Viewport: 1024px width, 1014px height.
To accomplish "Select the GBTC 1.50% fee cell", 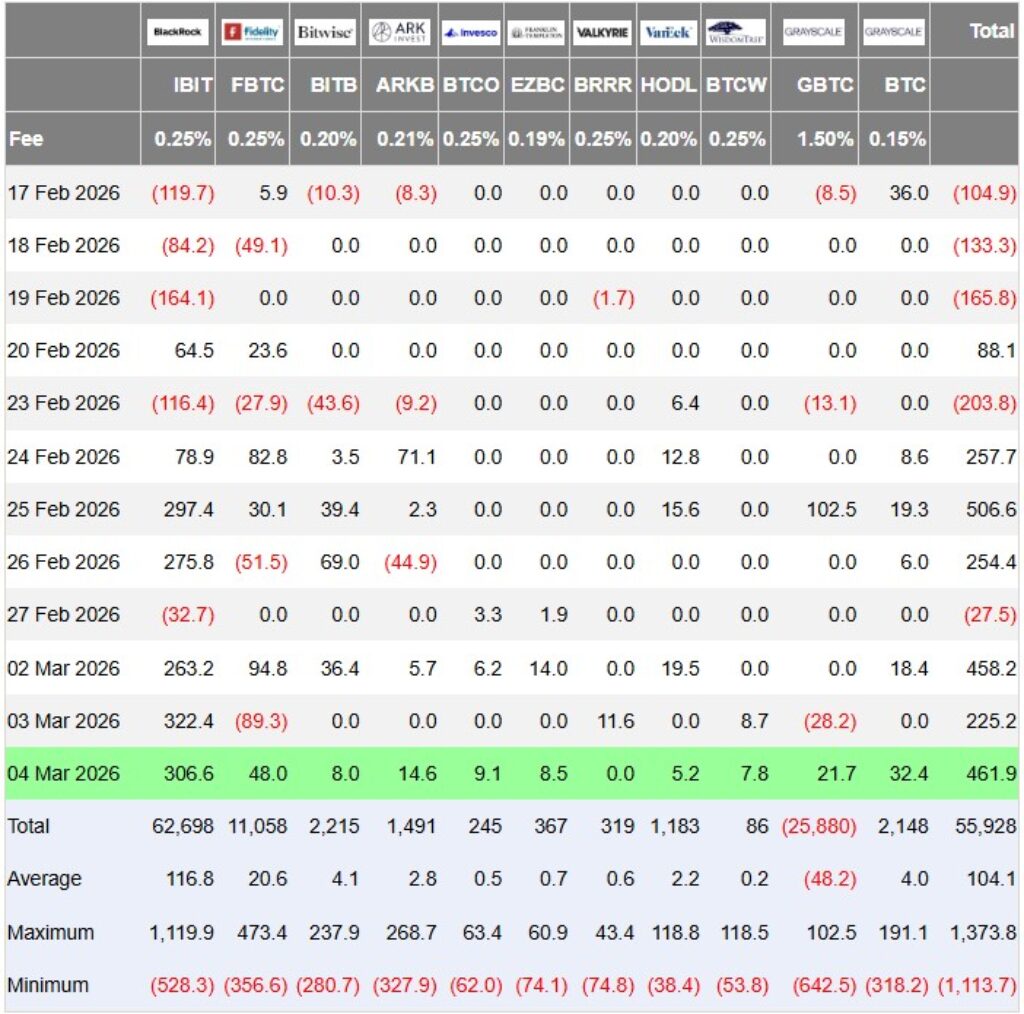I will point(825,139).
